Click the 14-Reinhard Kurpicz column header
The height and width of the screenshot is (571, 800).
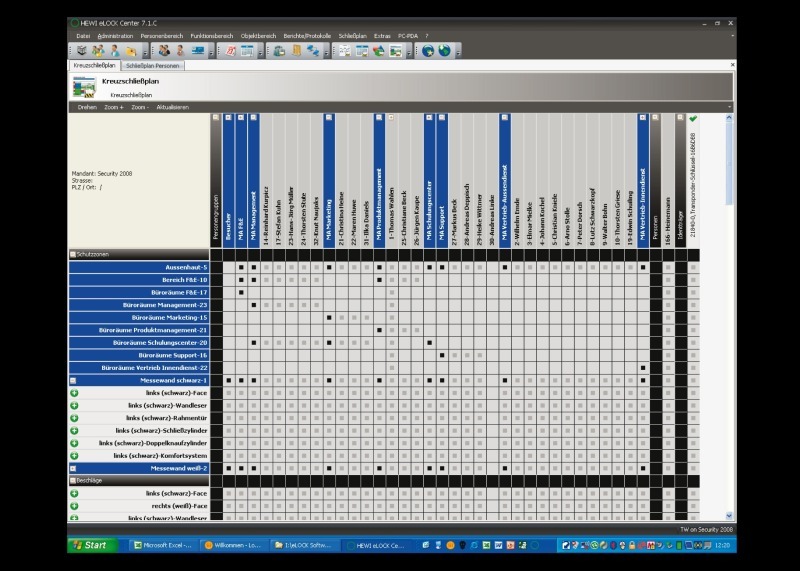coord(266,181)
